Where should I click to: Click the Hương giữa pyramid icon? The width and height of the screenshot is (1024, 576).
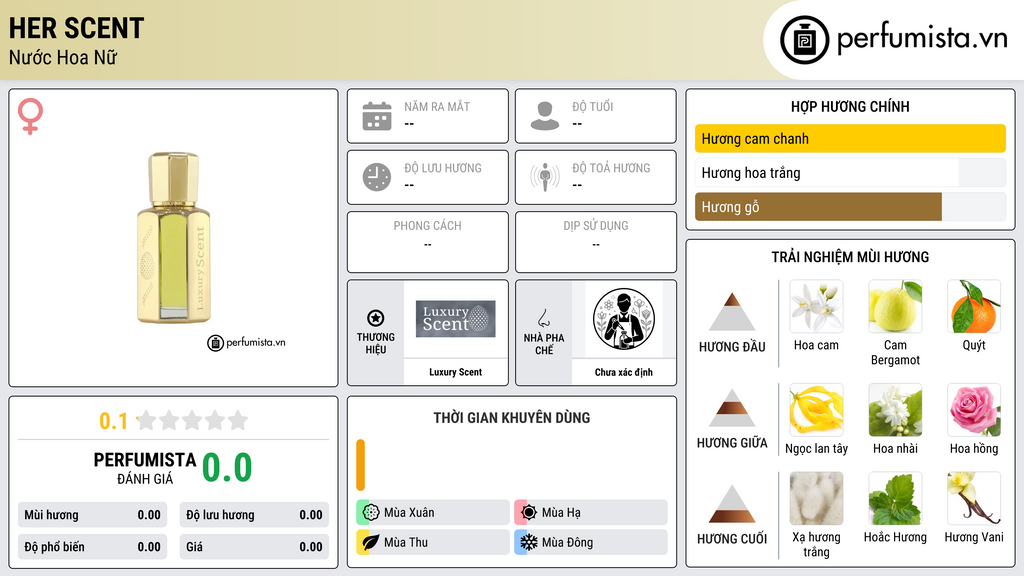pyautogui.click(x=732, y=408)
